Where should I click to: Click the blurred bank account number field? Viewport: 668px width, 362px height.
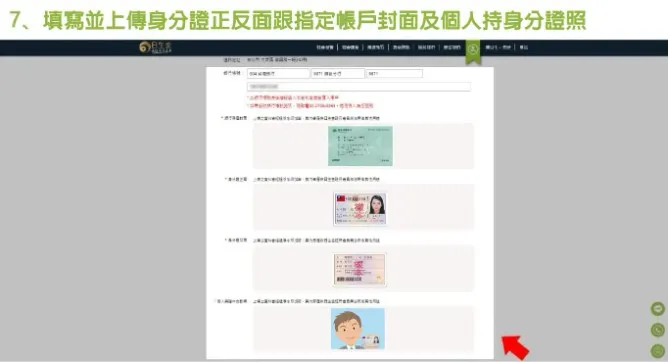click(359, 87)
